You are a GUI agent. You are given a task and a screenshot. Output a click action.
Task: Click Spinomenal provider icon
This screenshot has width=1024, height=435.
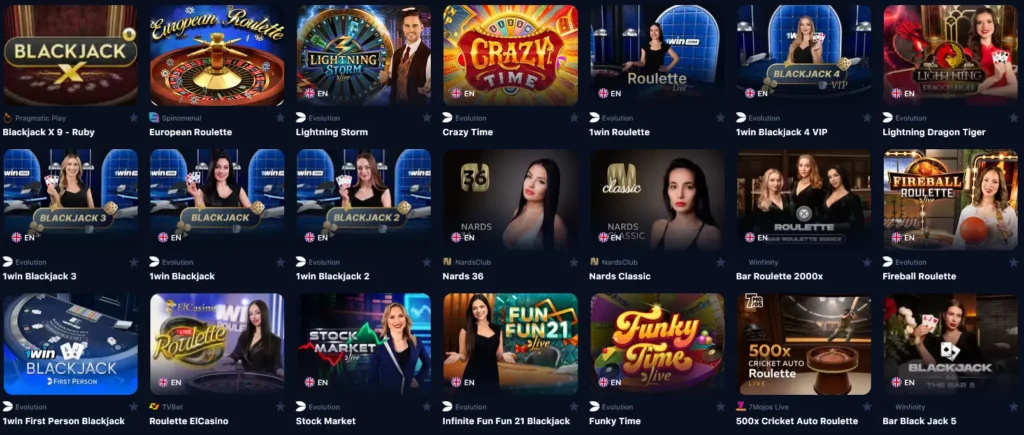click(154, 118)
